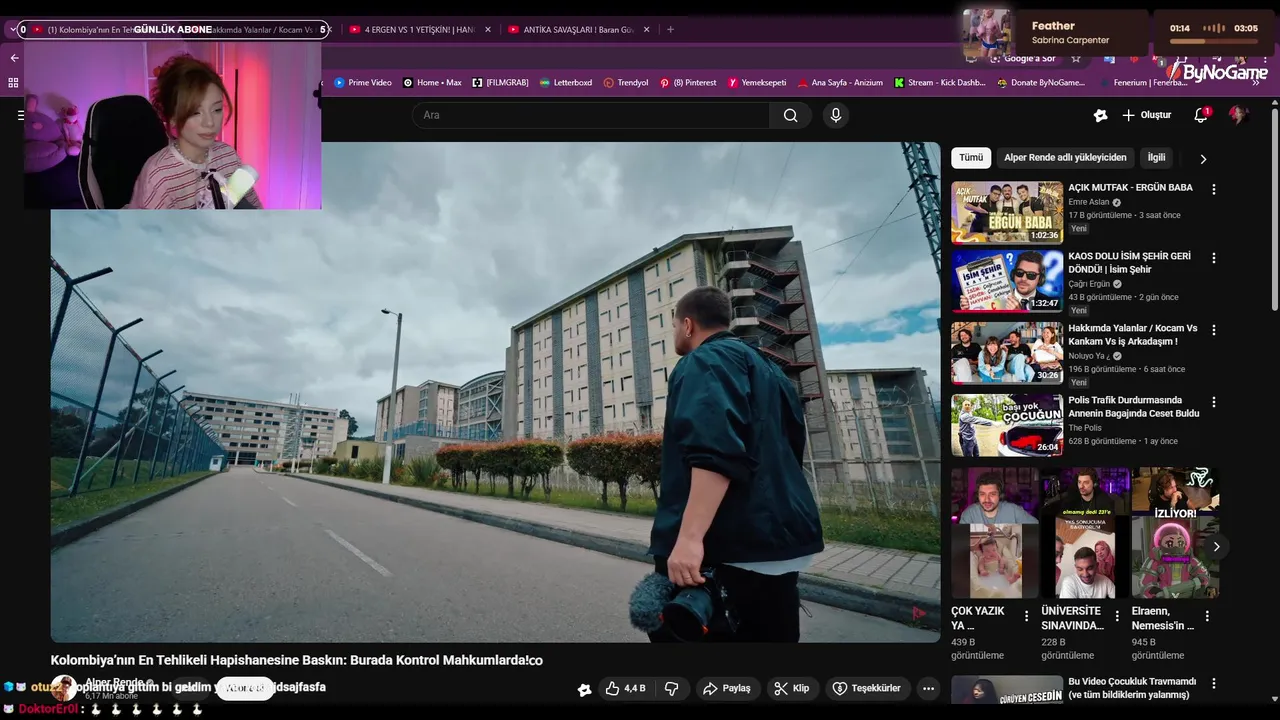
Task: Close the 4 ERGEN VS 1 YETİŞKİN tab
Action: tap(488, 30)
